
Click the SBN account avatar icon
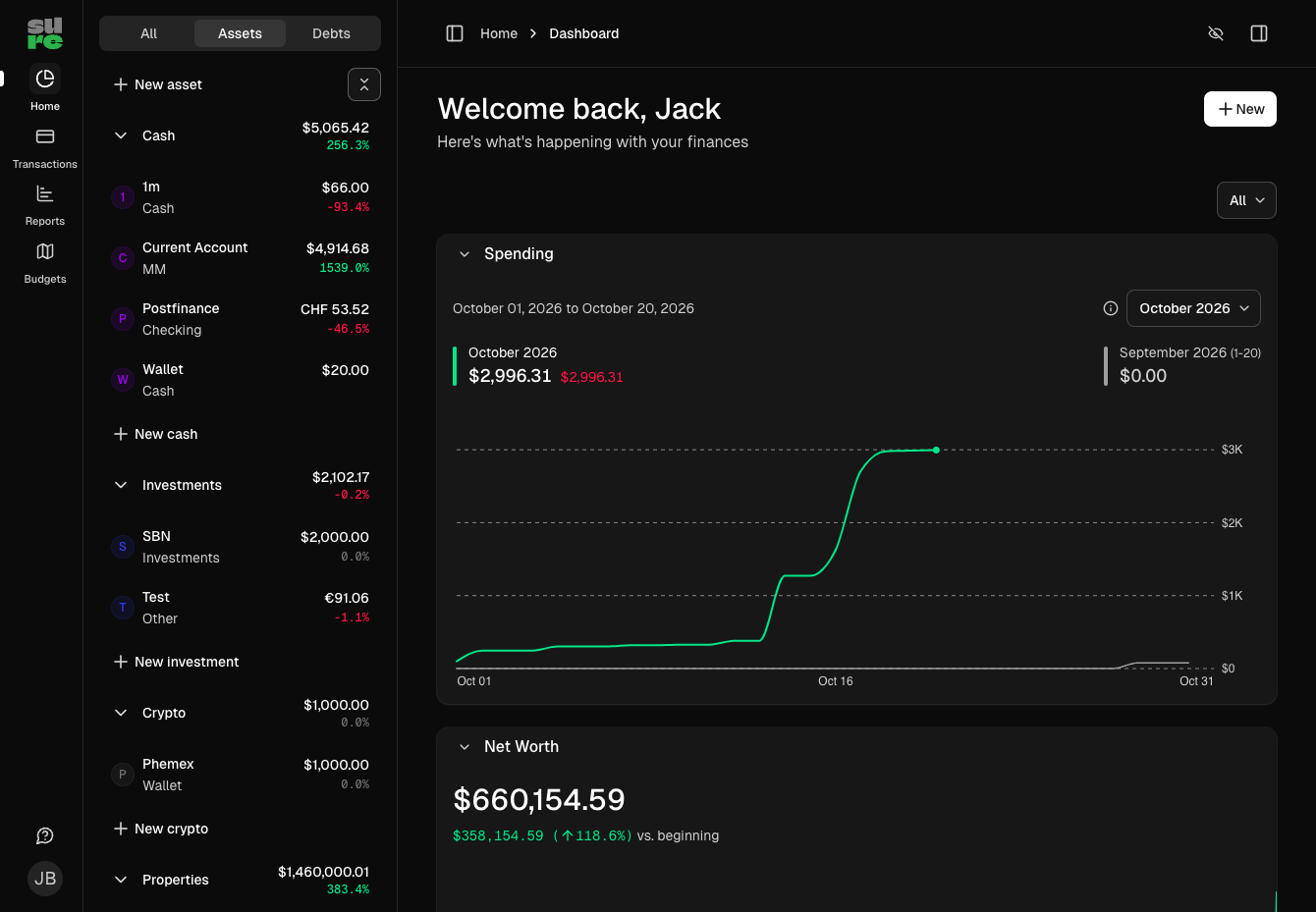click(x=123, y=547)
